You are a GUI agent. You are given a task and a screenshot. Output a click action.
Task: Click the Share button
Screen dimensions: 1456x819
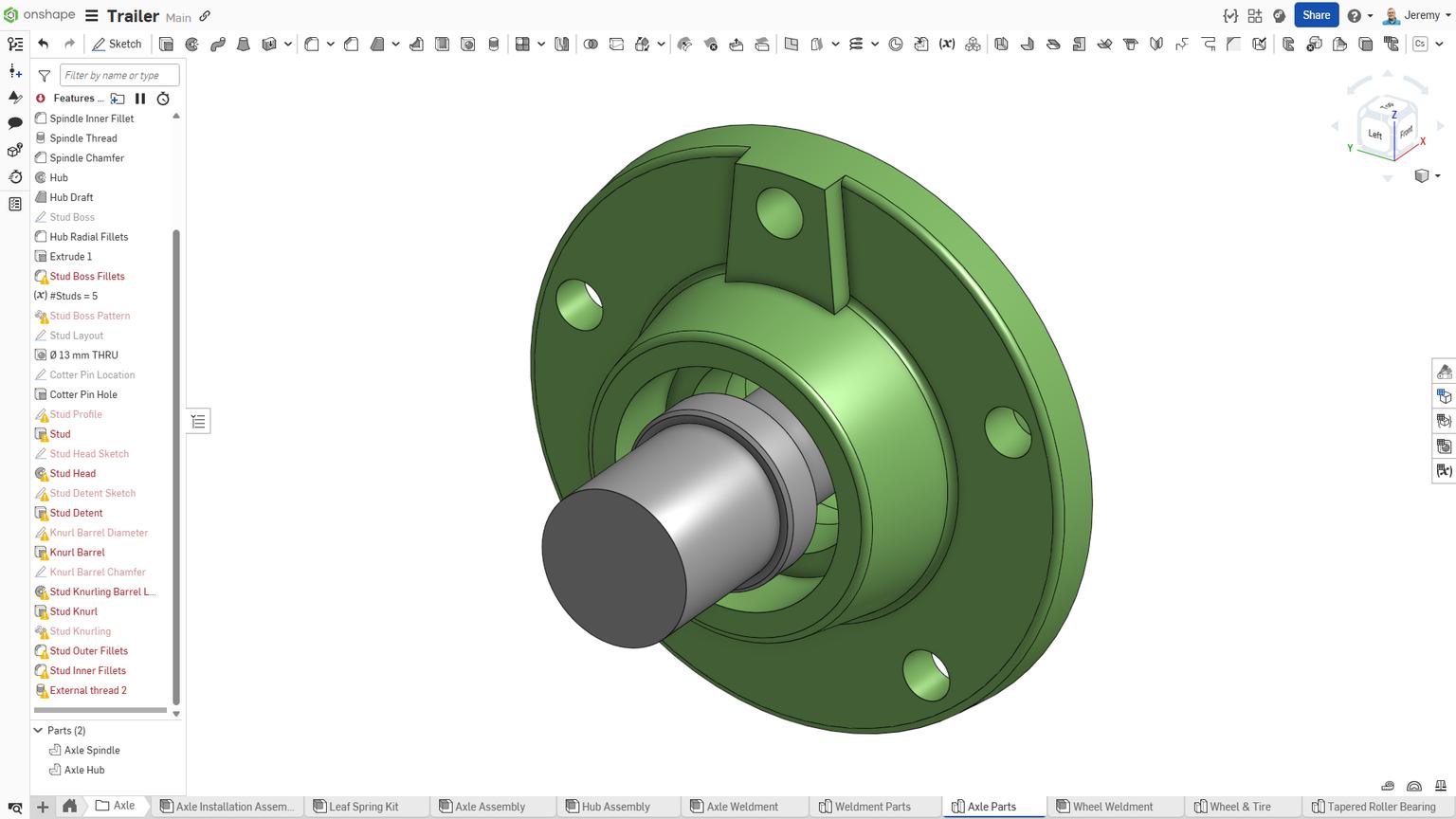point(1316,15)
